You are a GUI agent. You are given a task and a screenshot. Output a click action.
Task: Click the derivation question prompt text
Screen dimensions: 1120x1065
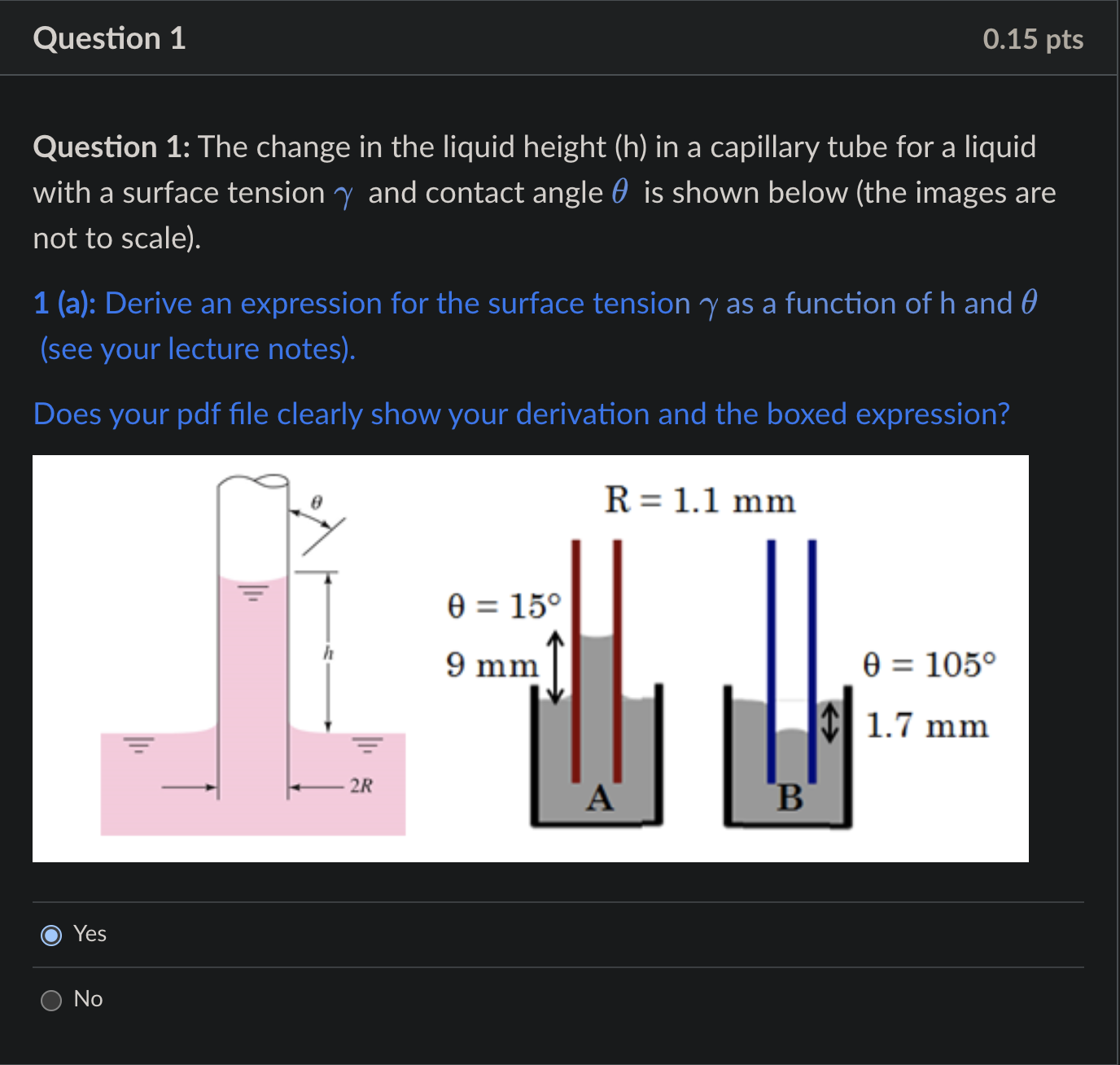pos(521,414)
